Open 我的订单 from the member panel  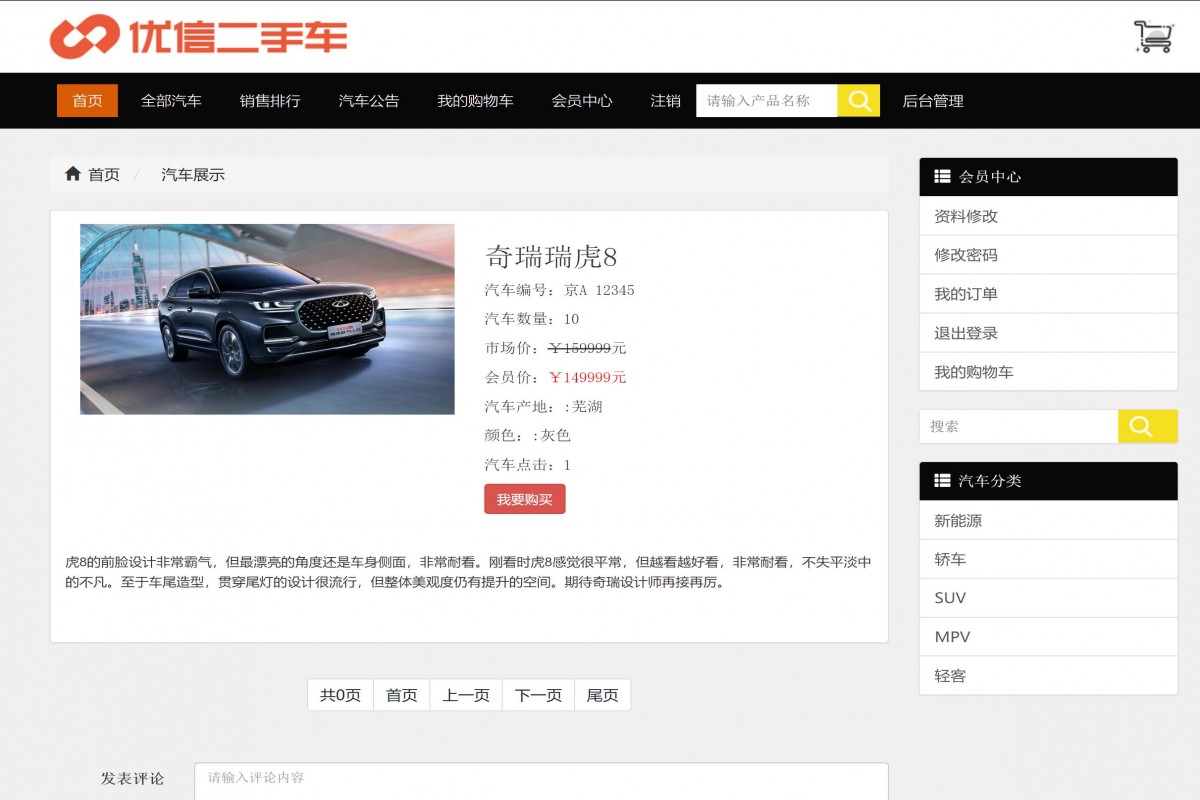pos(964,293)
